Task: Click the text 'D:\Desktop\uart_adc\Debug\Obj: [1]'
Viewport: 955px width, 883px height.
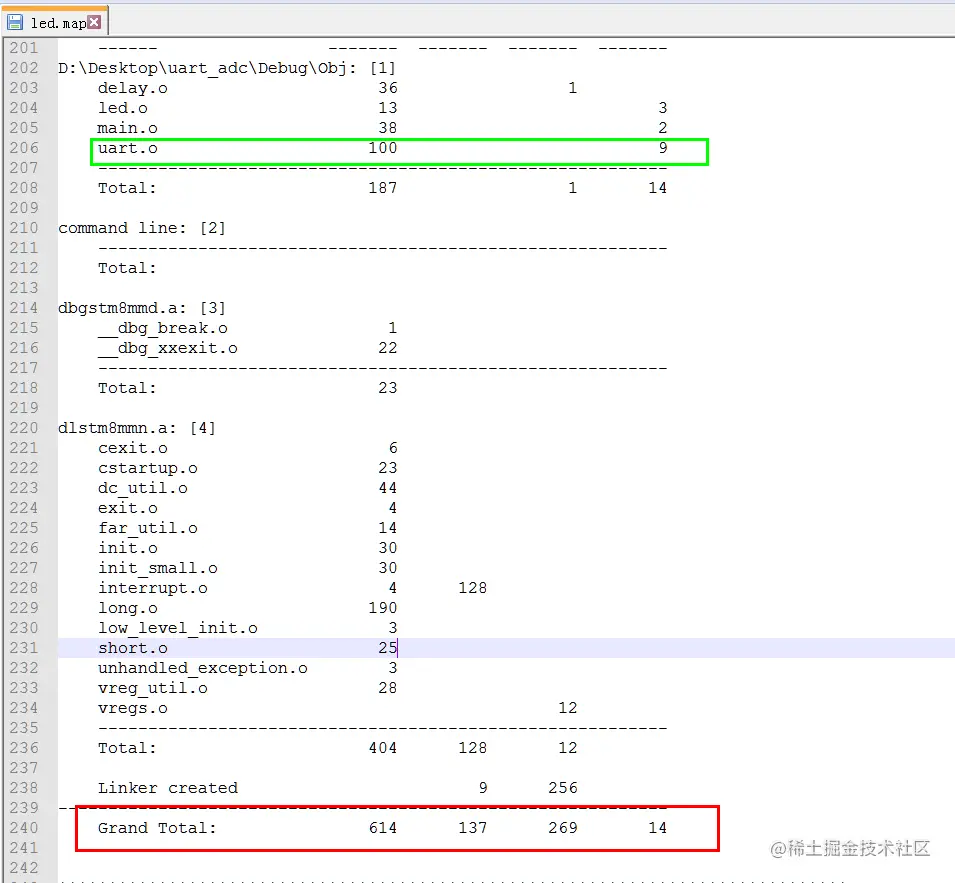Action: point(227,68)
